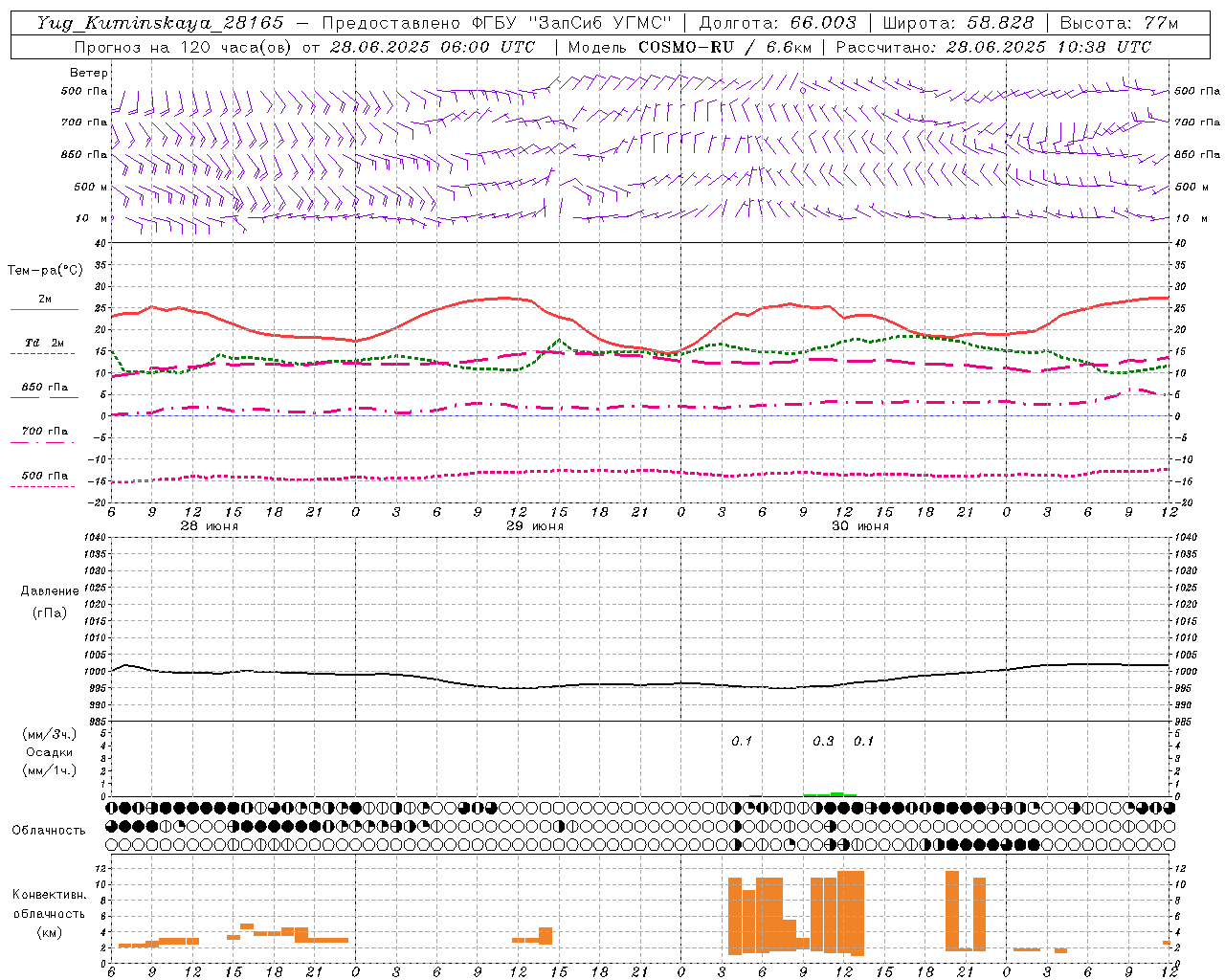
Task: Click the red 2м temperature legend line
Action: (x=44, y=310)
